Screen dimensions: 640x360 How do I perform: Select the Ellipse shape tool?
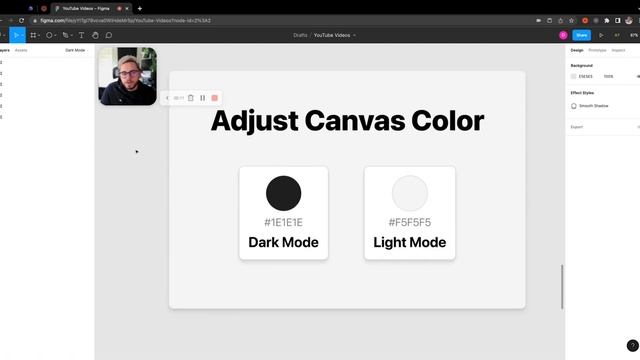[x=49, y=35]
